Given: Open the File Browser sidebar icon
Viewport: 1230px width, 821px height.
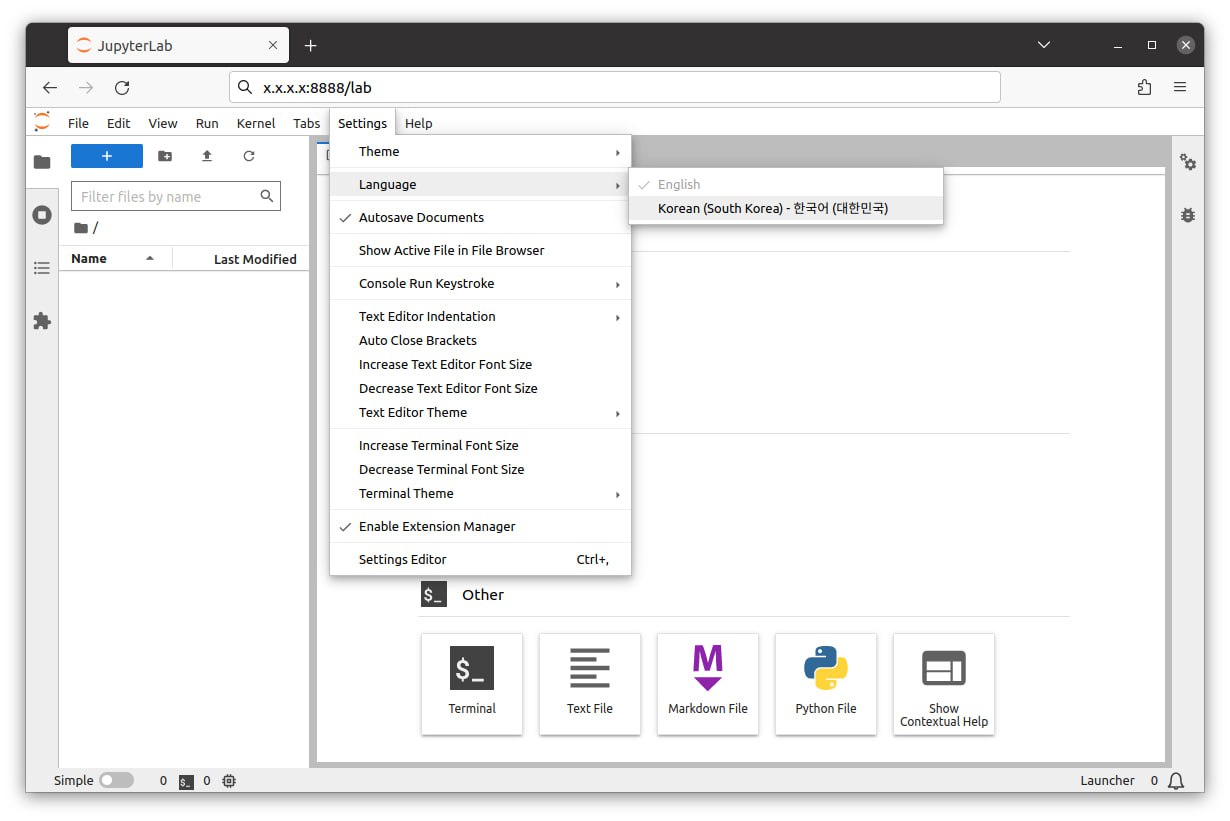Looking at the screenshot, I should [42, 162].
